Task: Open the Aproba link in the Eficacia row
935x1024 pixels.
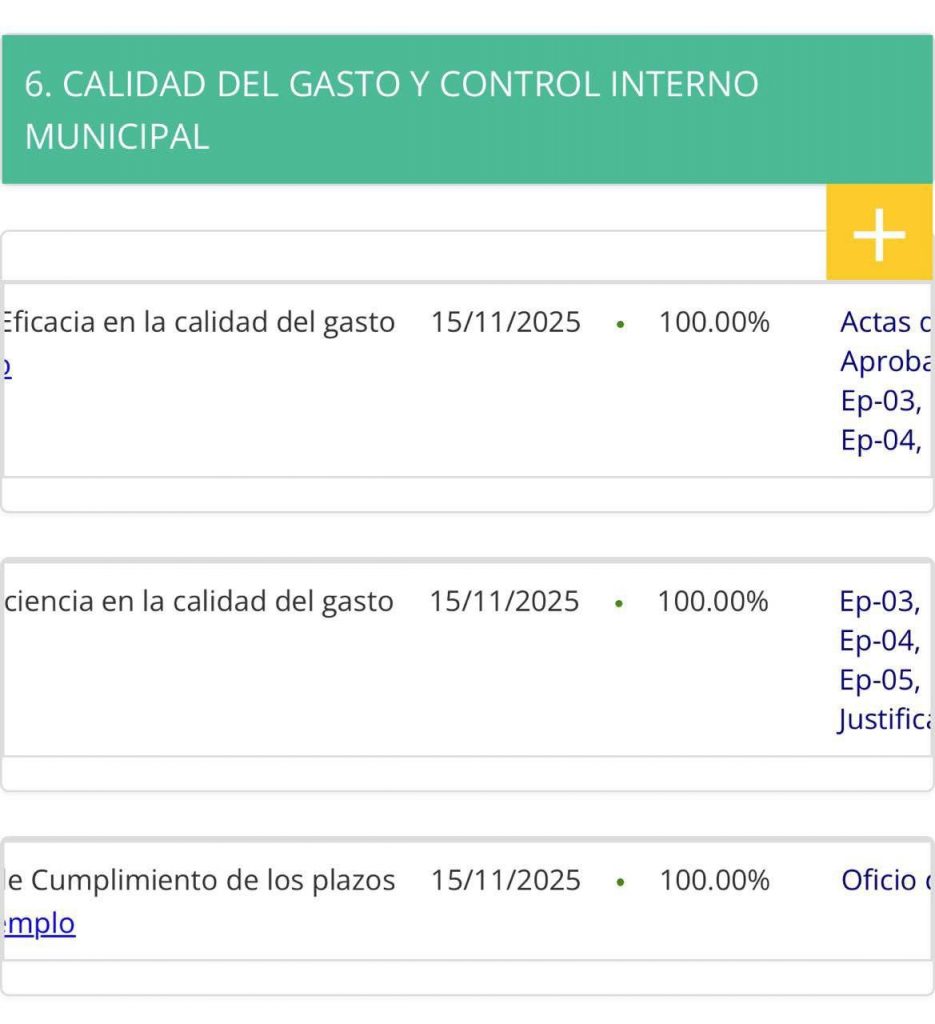Action: click(x=884, y=362)
